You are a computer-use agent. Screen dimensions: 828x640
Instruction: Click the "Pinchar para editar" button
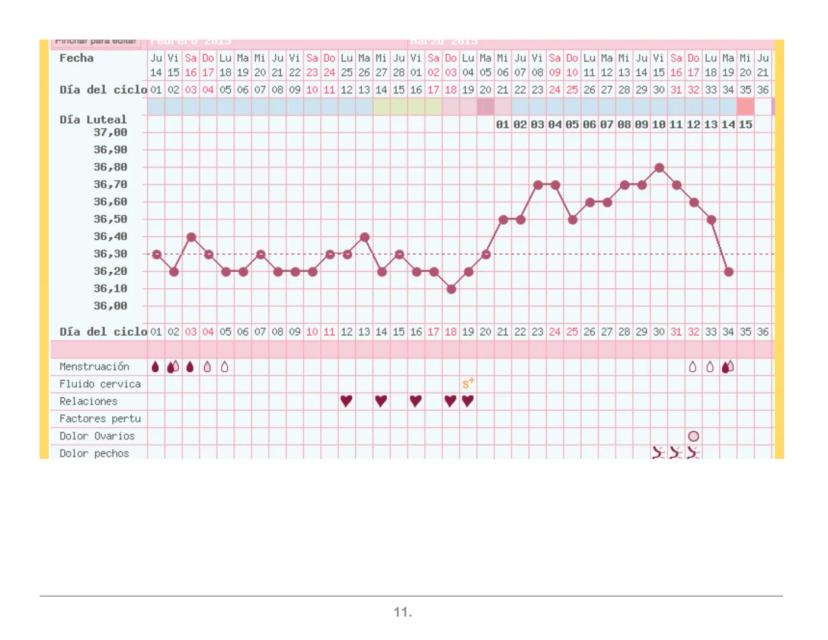[96, 42]
